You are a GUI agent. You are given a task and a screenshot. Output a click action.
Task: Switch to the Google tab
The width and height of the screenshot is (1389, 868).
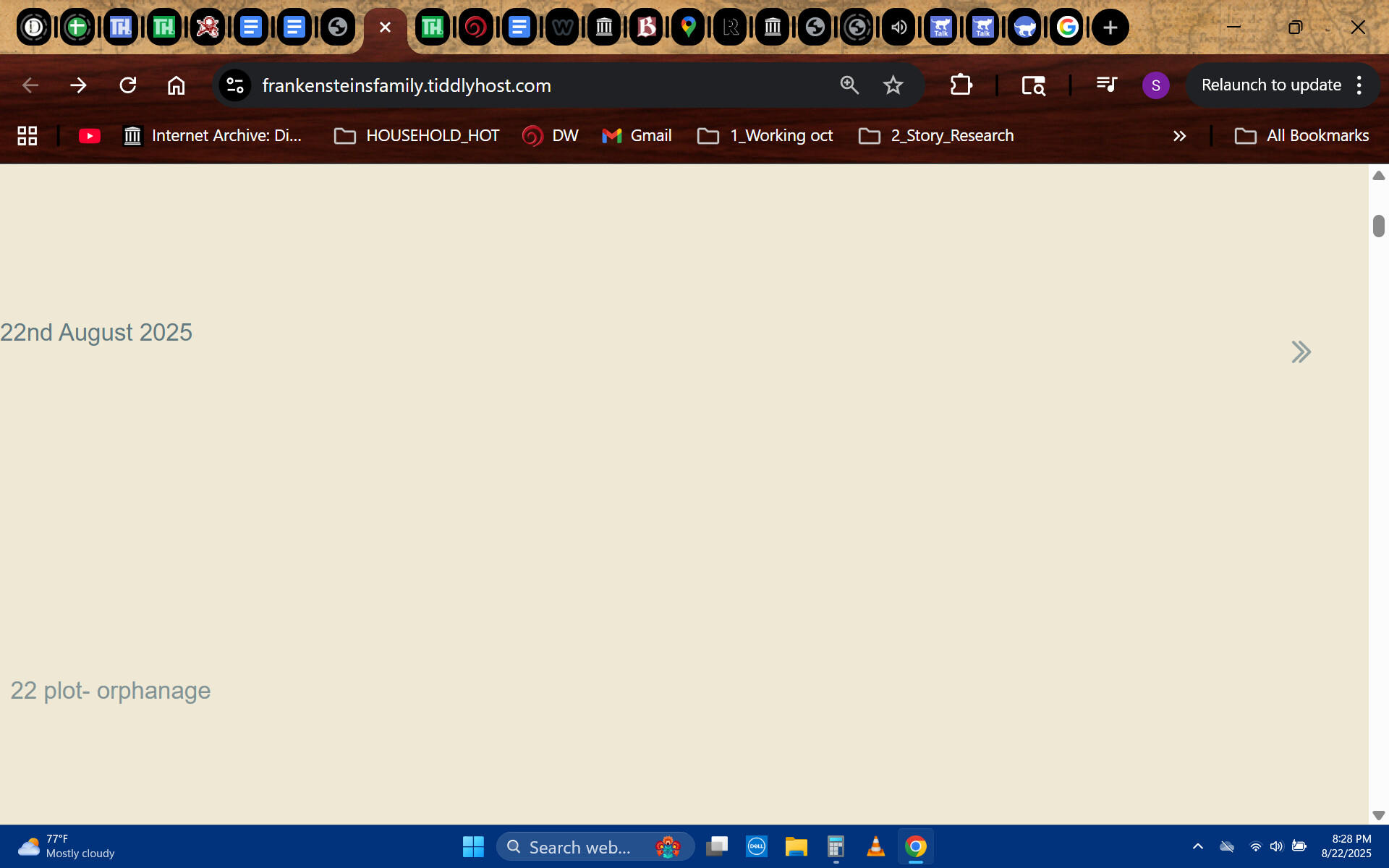pos(1067,27)
